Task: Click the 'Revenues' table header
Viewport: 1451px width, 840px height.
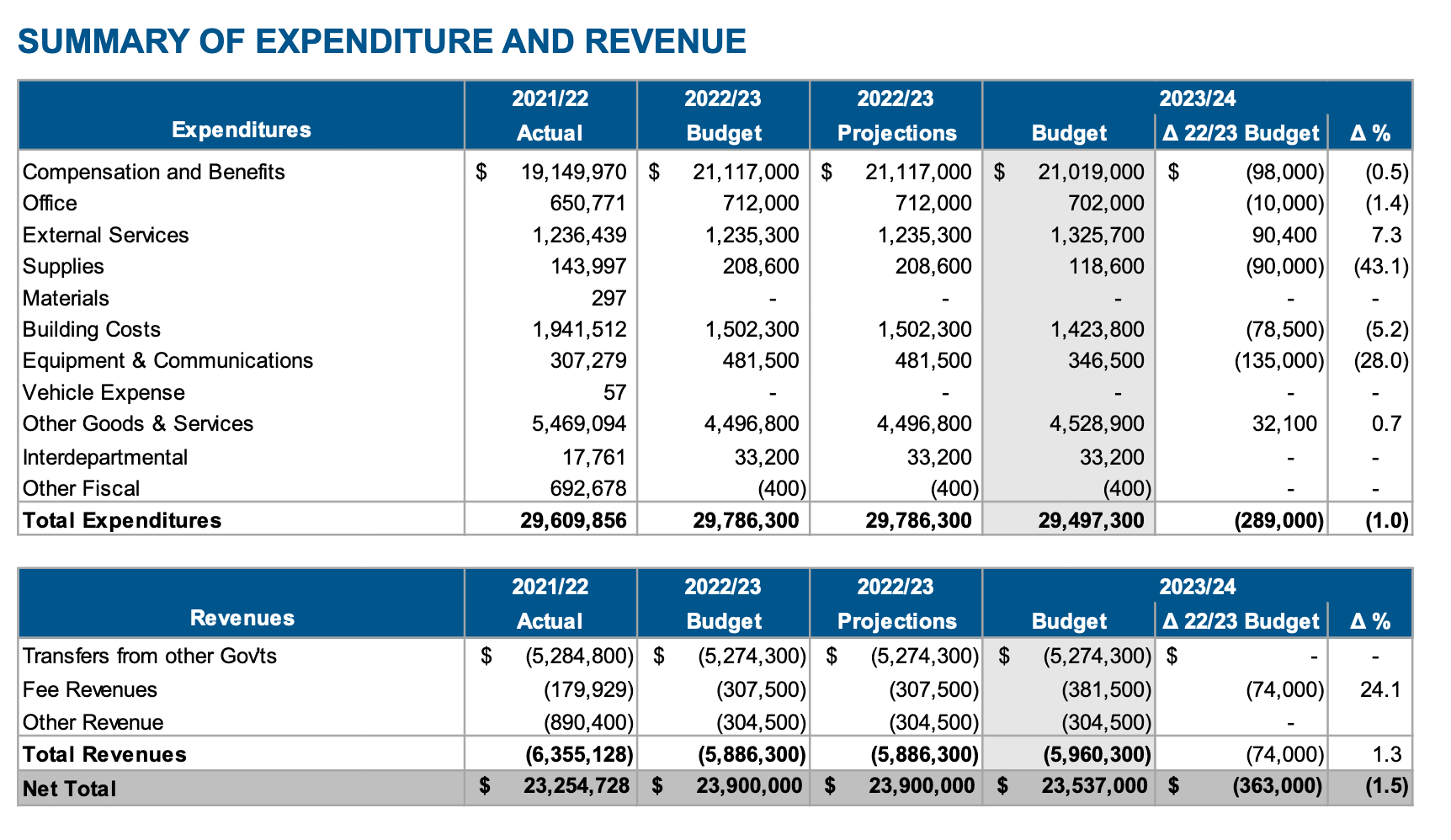Action: (242, 618)
